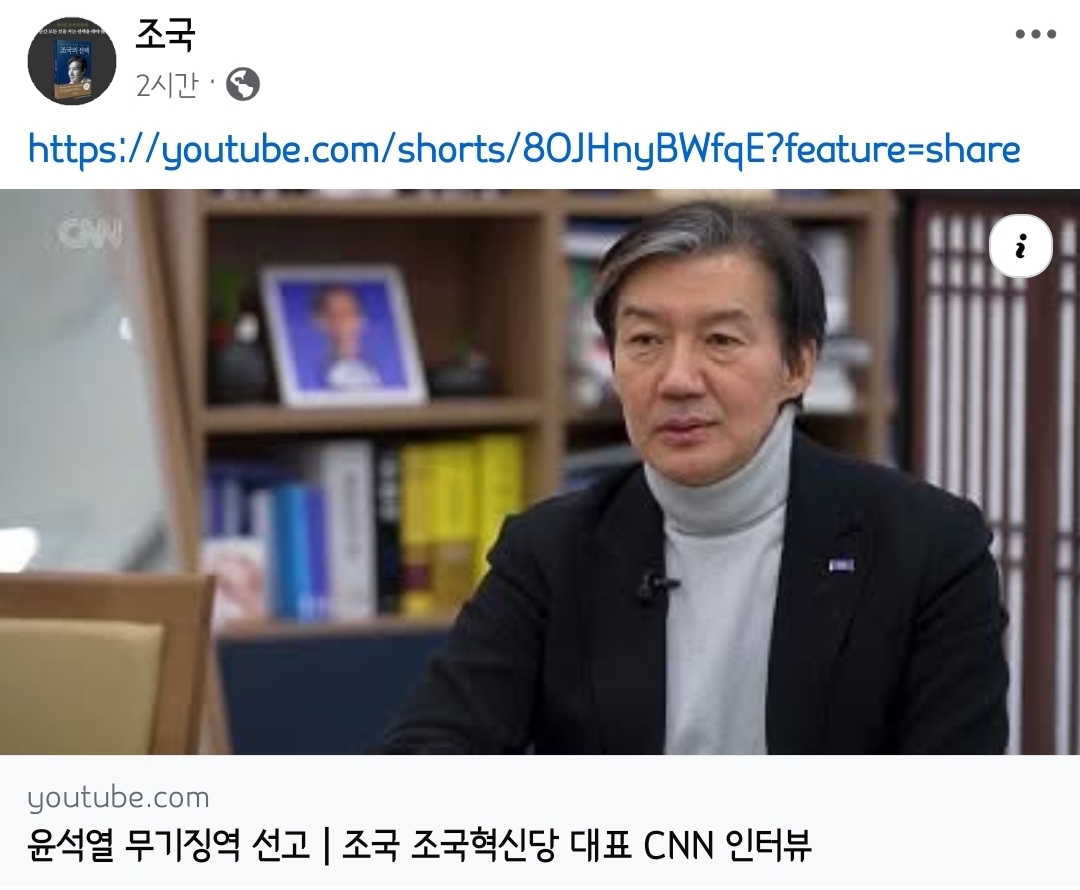The width and height of the screenshot is (1080, 890).
Task: Open the 조국 profile picture
Action: [x=72, y=61]
